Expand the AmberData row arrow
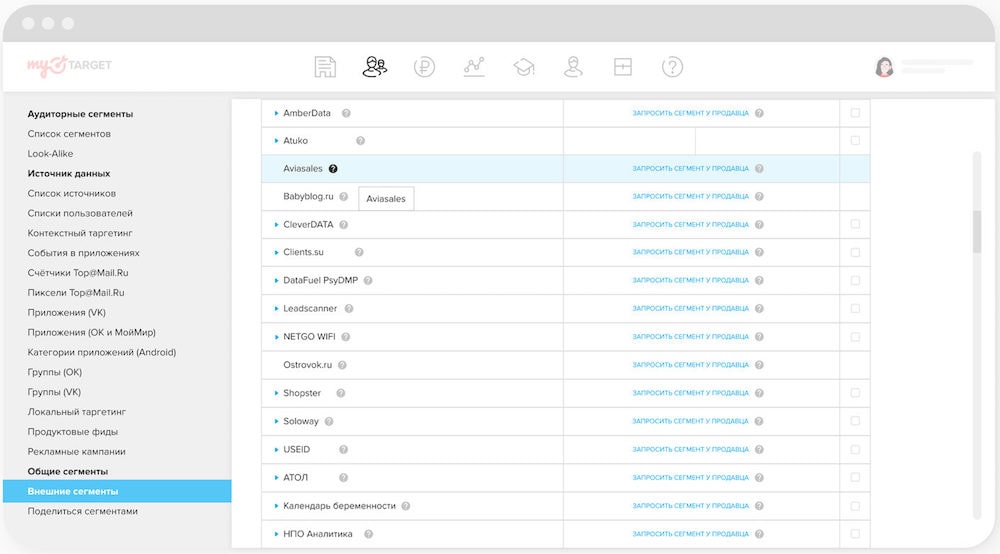This screenshot has height=554, width=1000. click(276, 113)
